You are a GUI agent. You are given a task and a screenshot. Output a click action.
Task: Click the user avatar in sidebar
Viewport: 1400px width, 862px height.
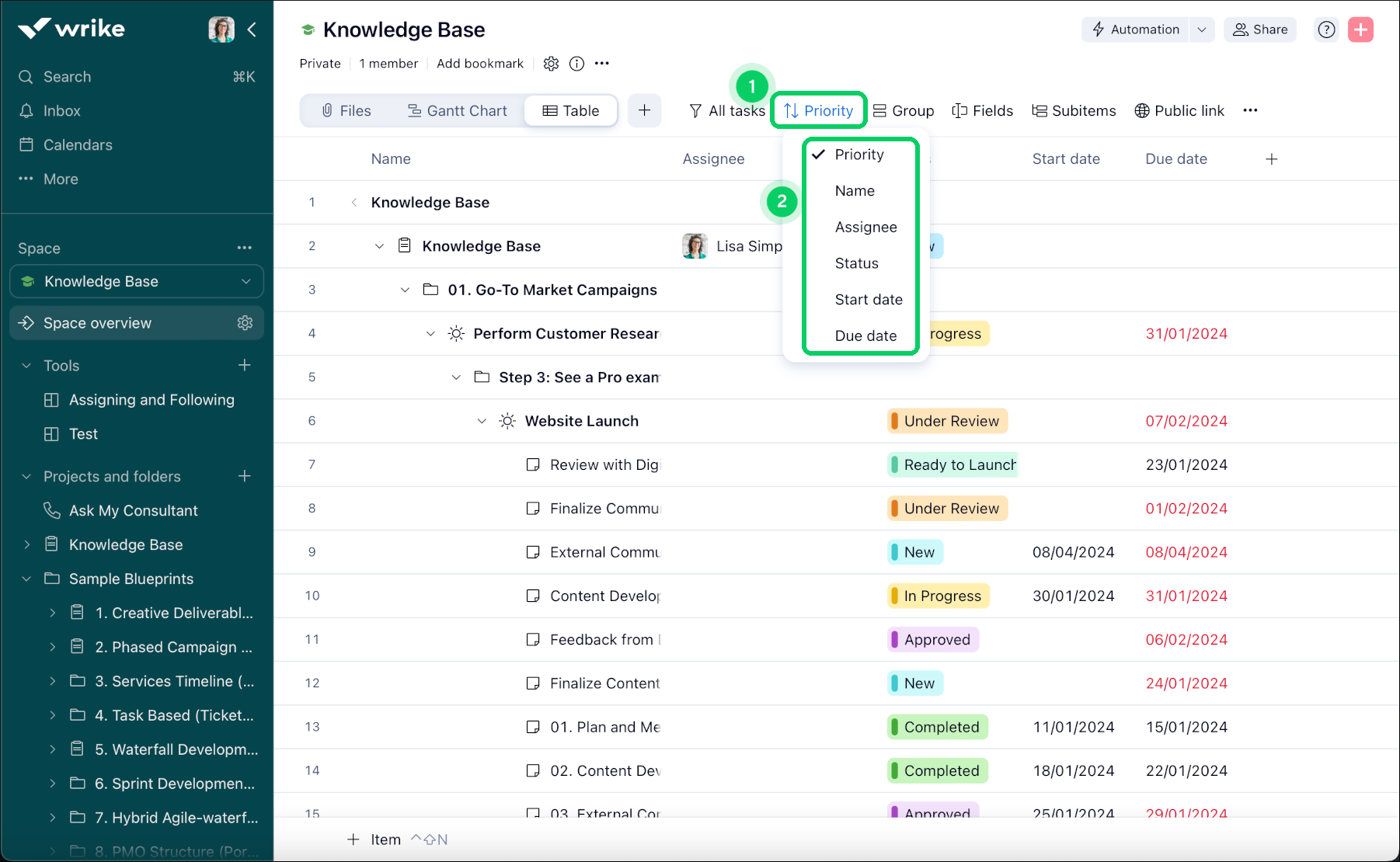click(221, 30)
